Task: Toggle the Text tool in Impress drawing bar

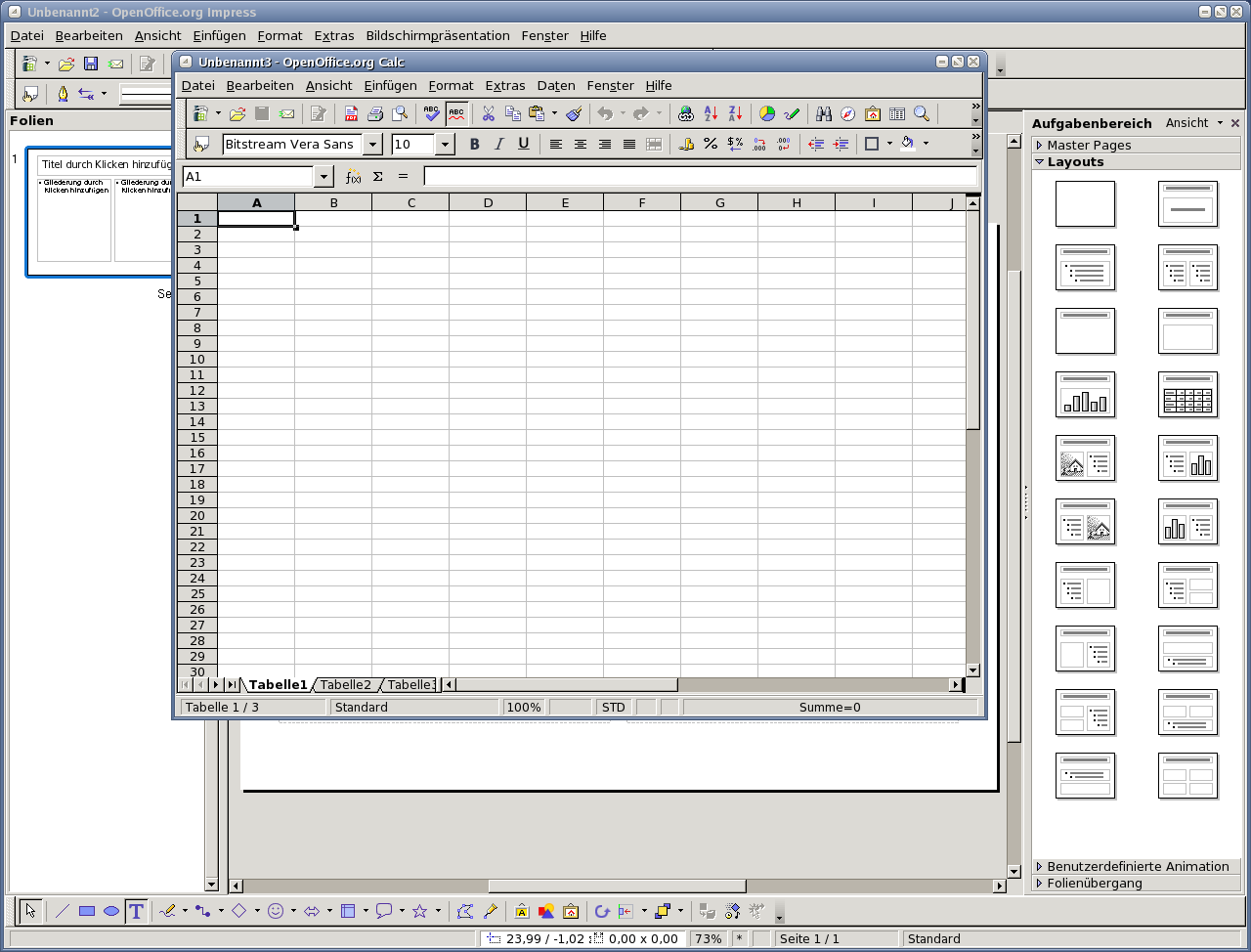Action: click(136, 911)
